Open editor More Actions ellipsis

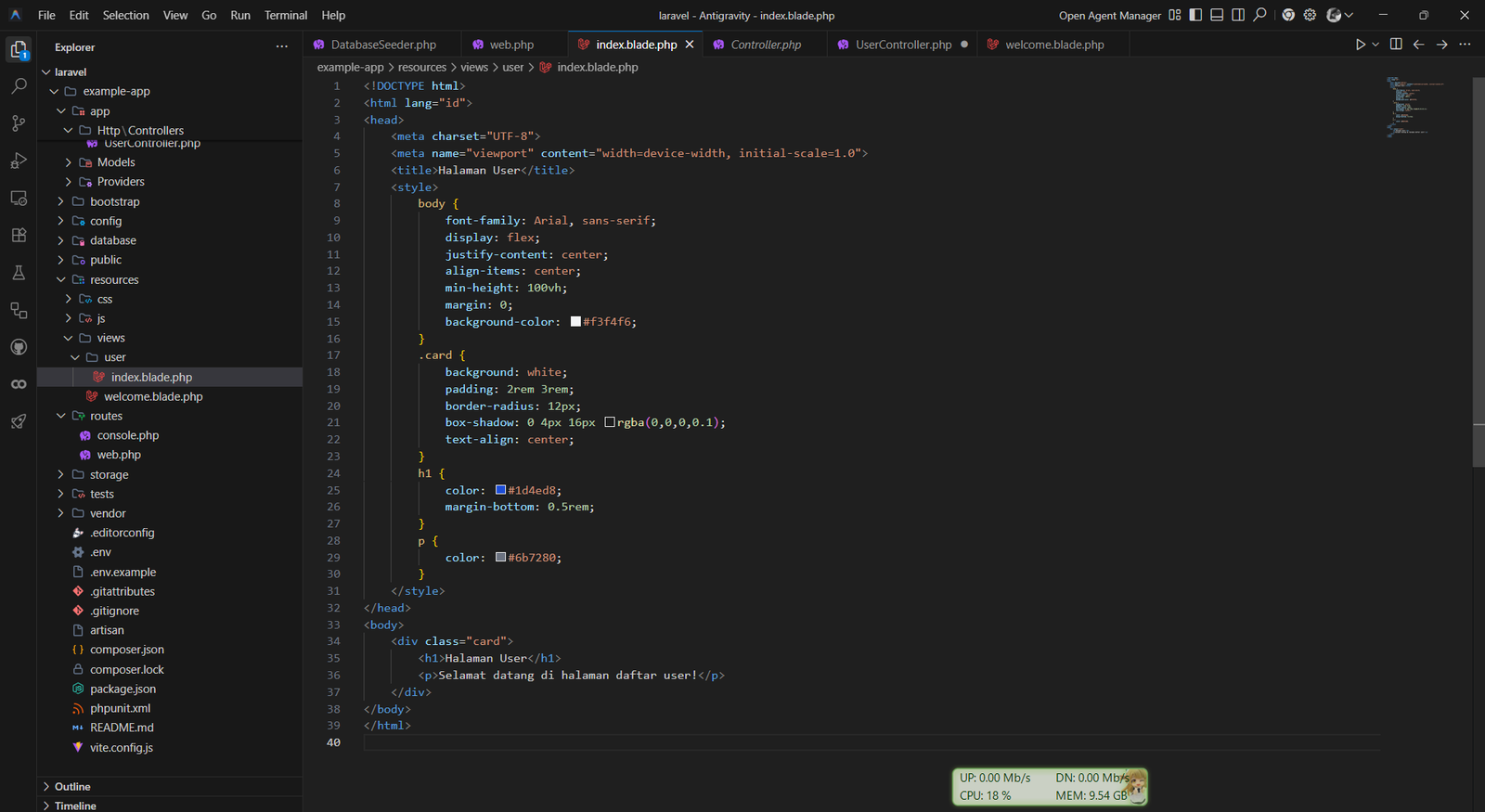pyautogui.click(x=1465, y=45)
